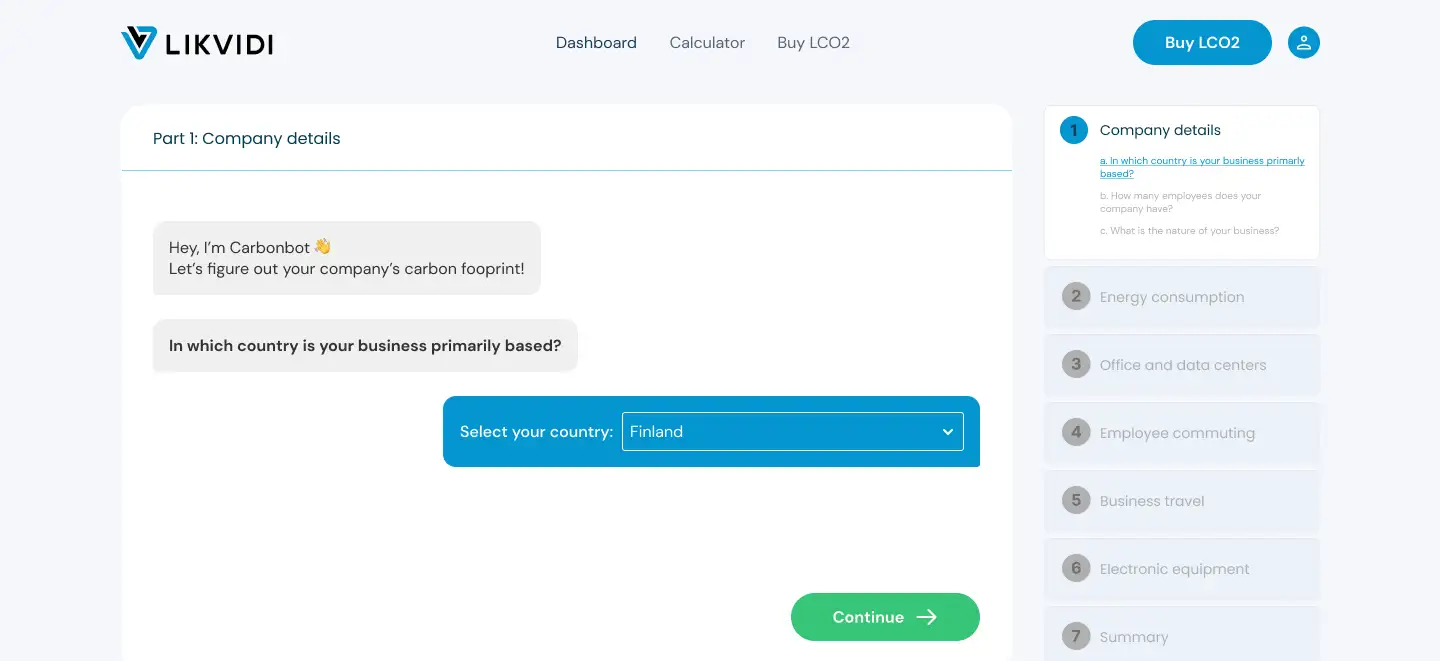Click the Likvidi logo icon

click(139, 43)
